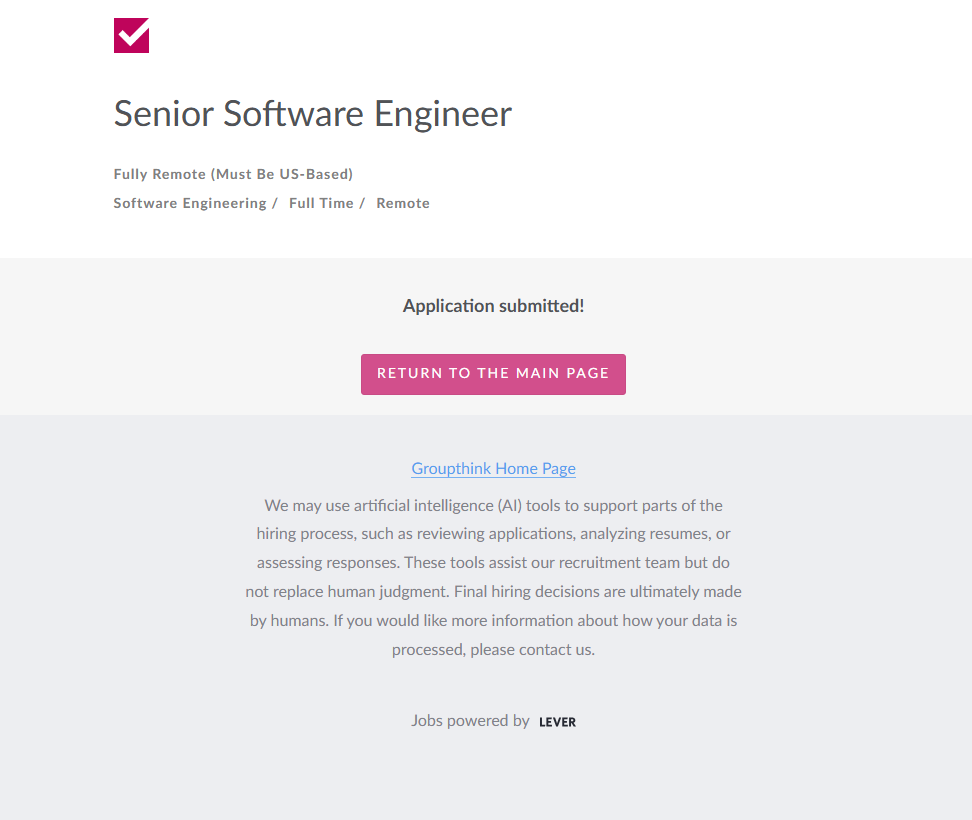Click the Remote workplace type label
The image size is (972, 820).
tap(403, 203)
